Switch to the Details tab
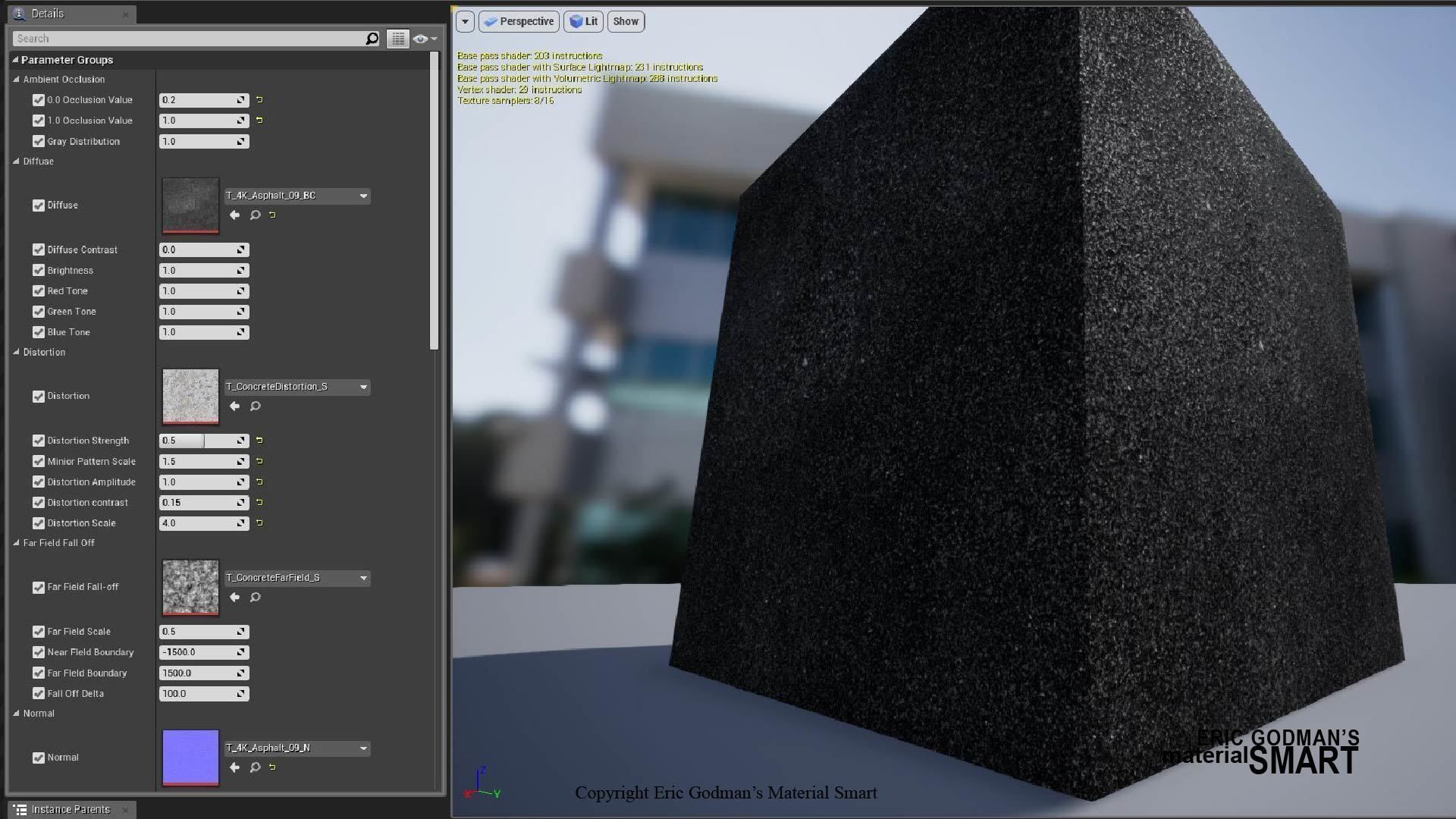The image size is (1456, 819). click(x=71, y=14)
